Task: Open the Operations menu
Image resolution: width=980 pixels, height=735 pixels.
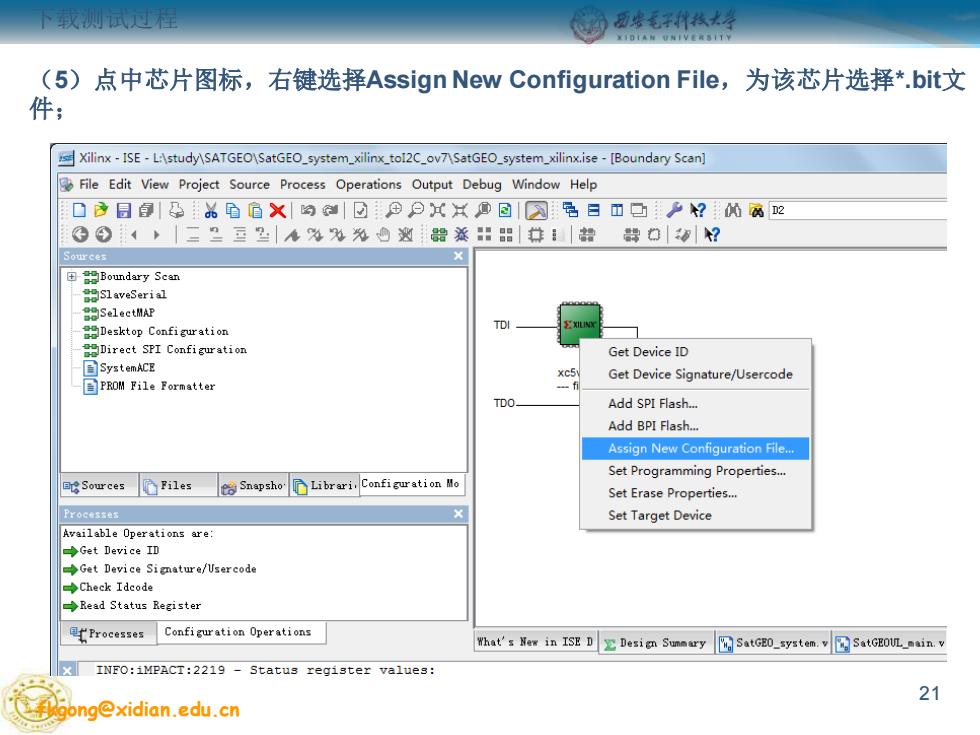Action: [x=368, y=184]
